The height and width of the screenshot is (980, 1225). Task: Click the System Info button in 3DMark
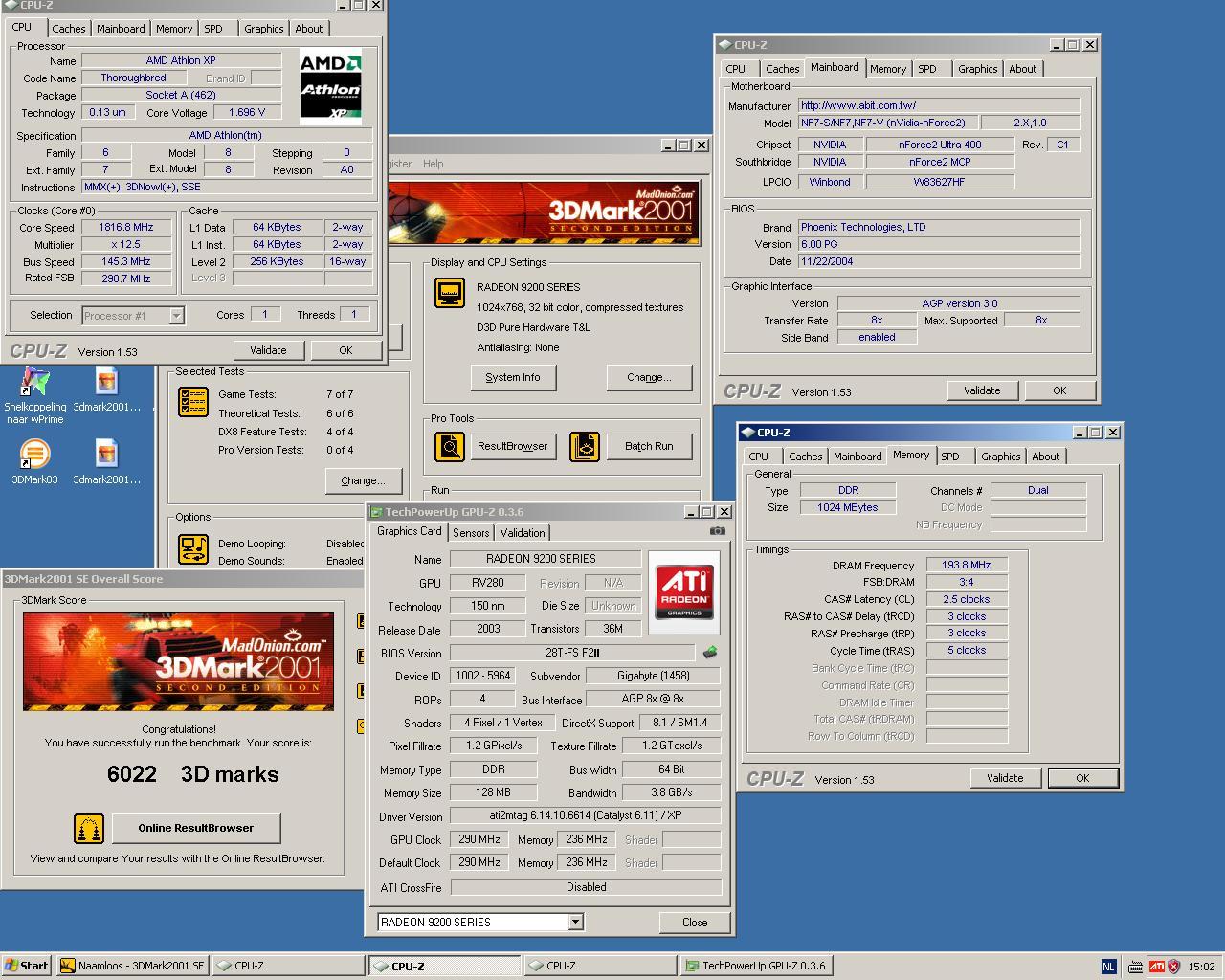coord(513,377)
